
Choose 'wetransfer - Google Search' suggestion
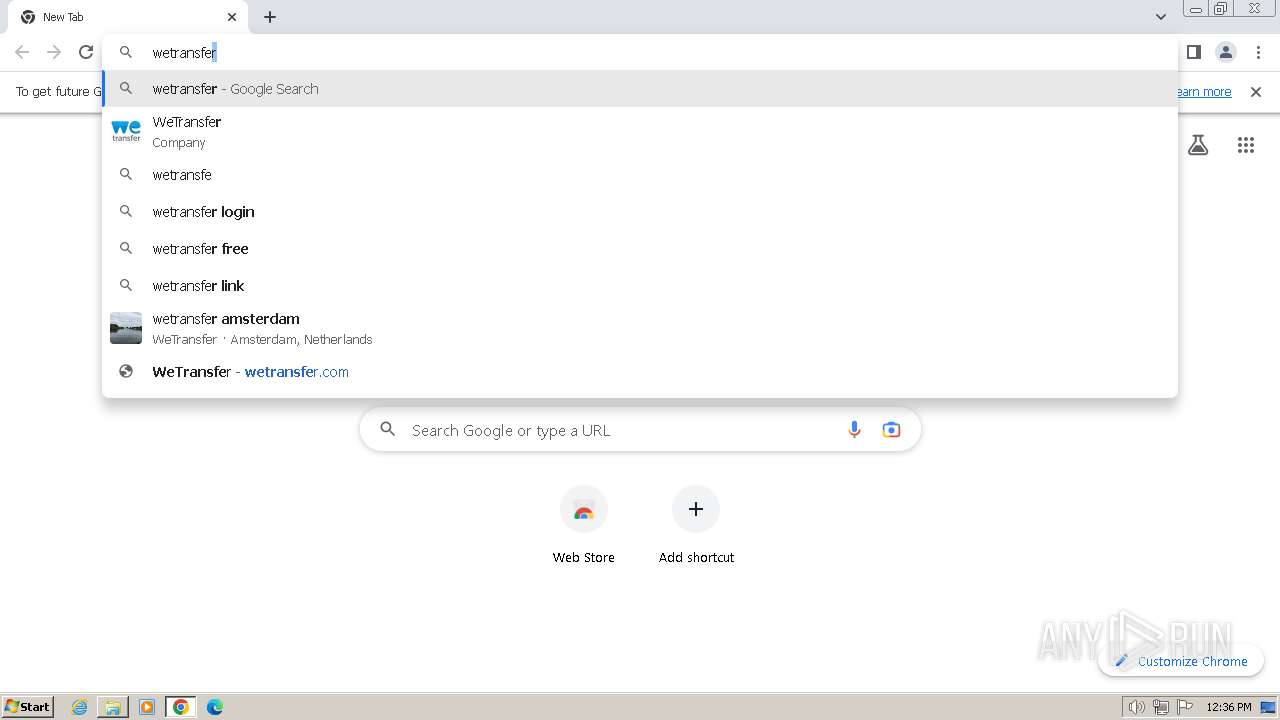(640, 89)
